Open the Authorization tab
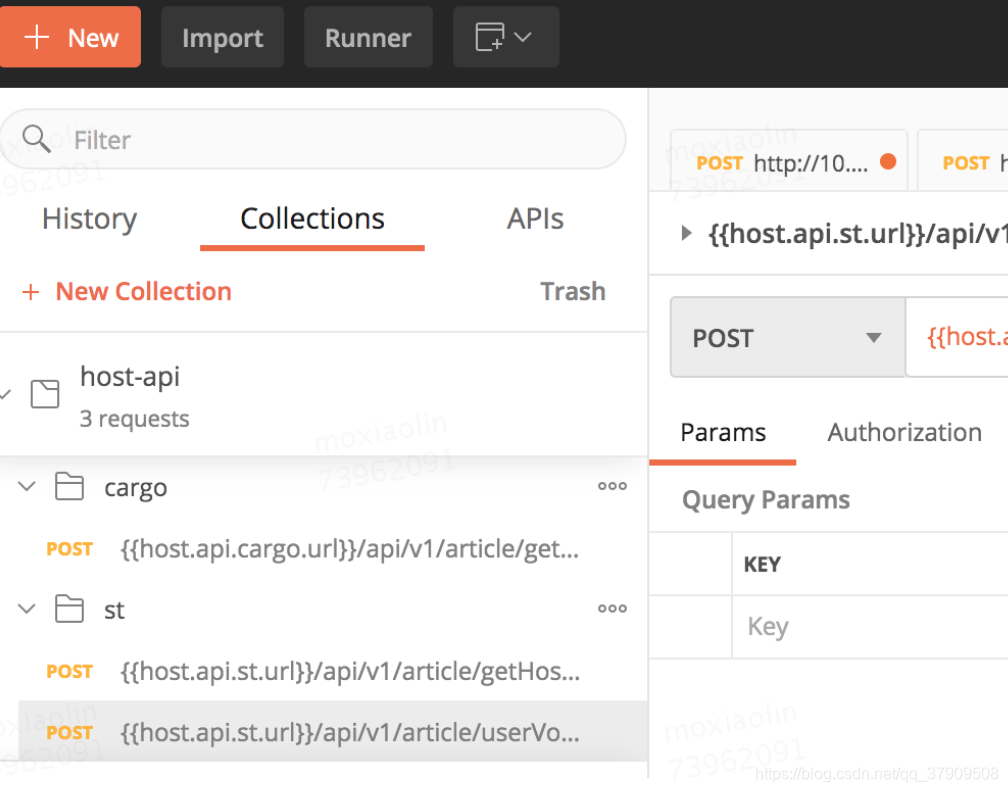The height and width of the screenshot is (792, 1008). (x=904, y=433)
